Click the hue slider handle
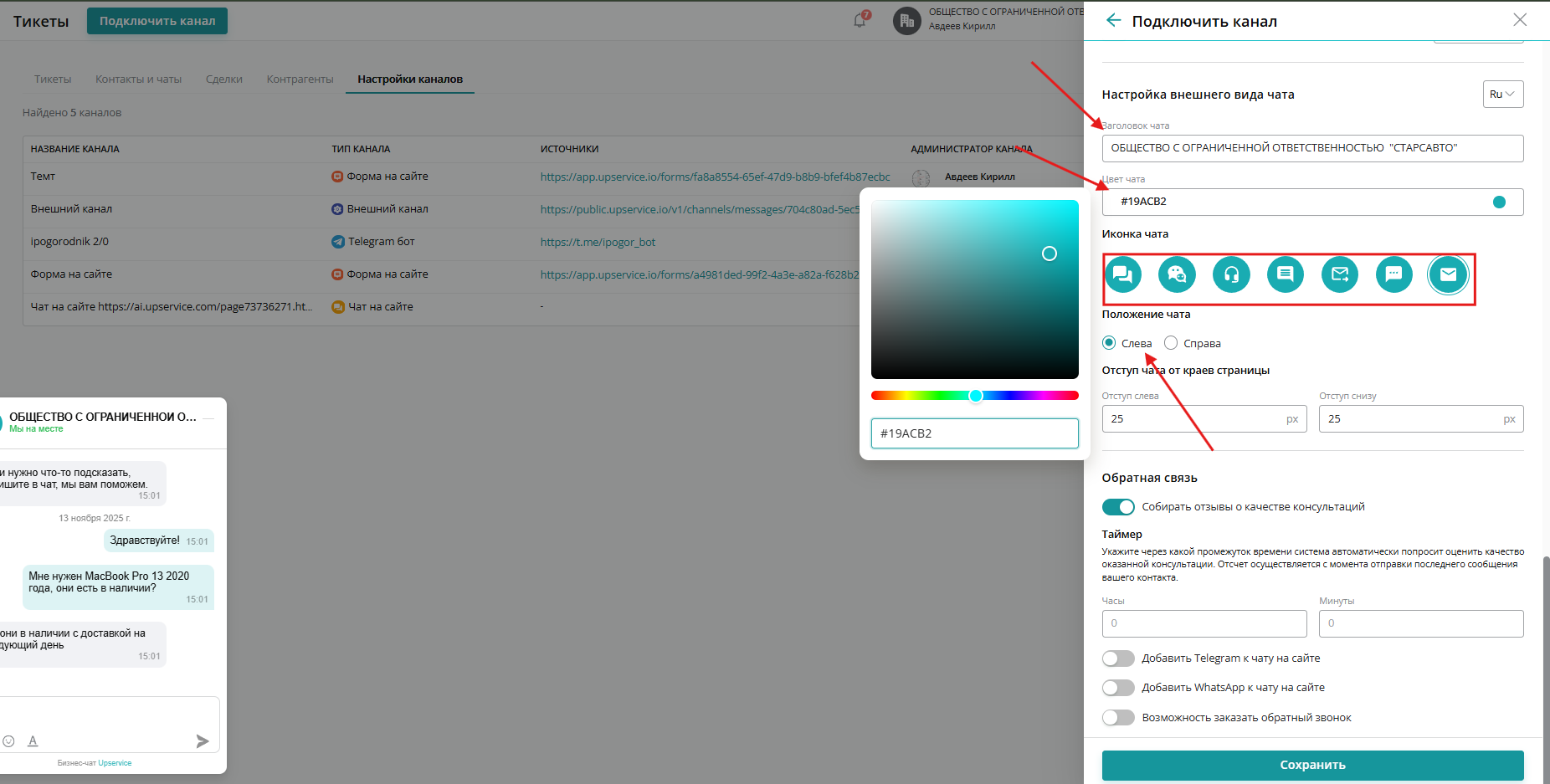 coord(976,396)
